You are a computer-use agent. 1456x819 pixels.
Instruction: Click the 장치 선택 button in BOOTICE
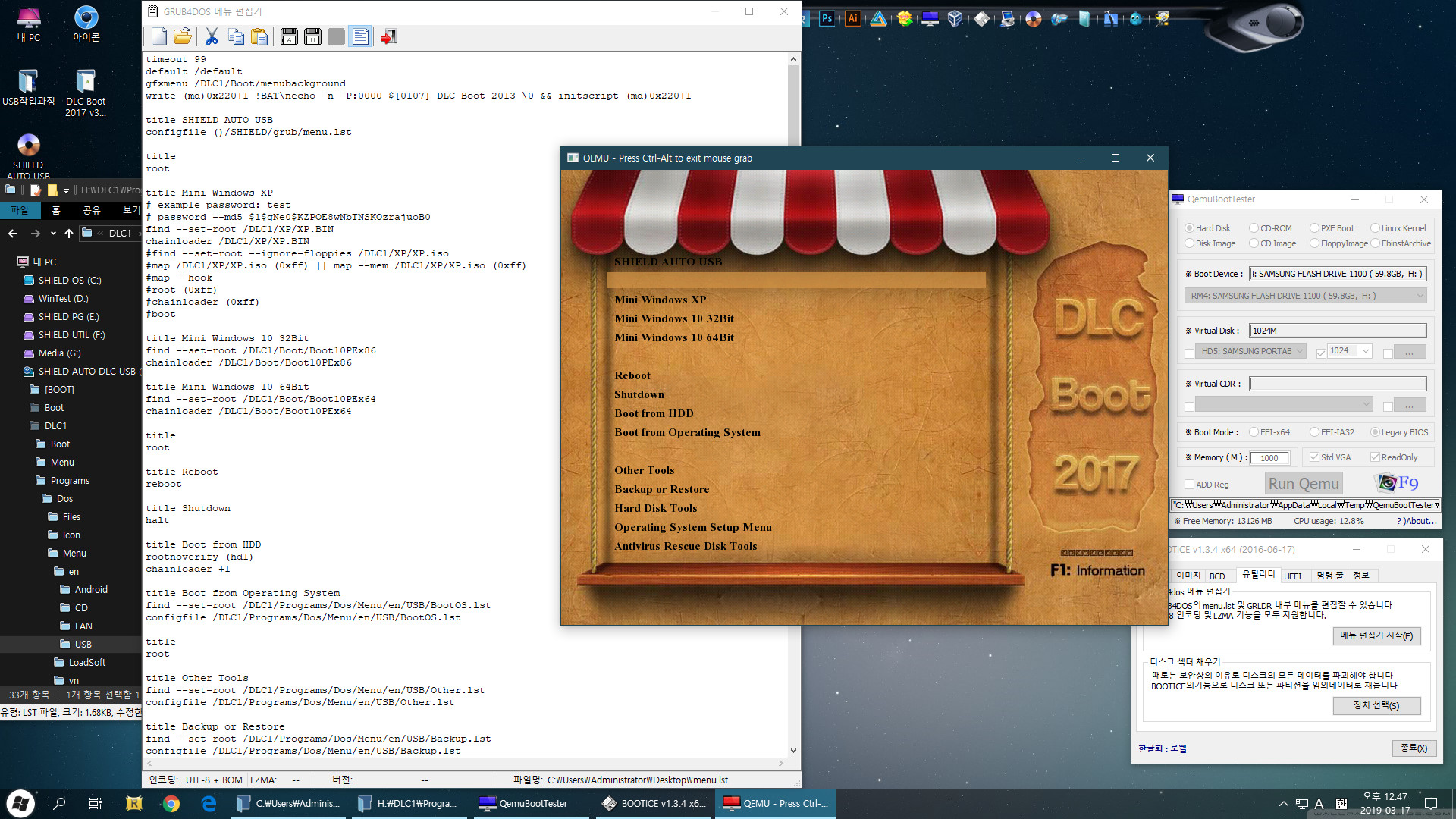[1376, 706]
